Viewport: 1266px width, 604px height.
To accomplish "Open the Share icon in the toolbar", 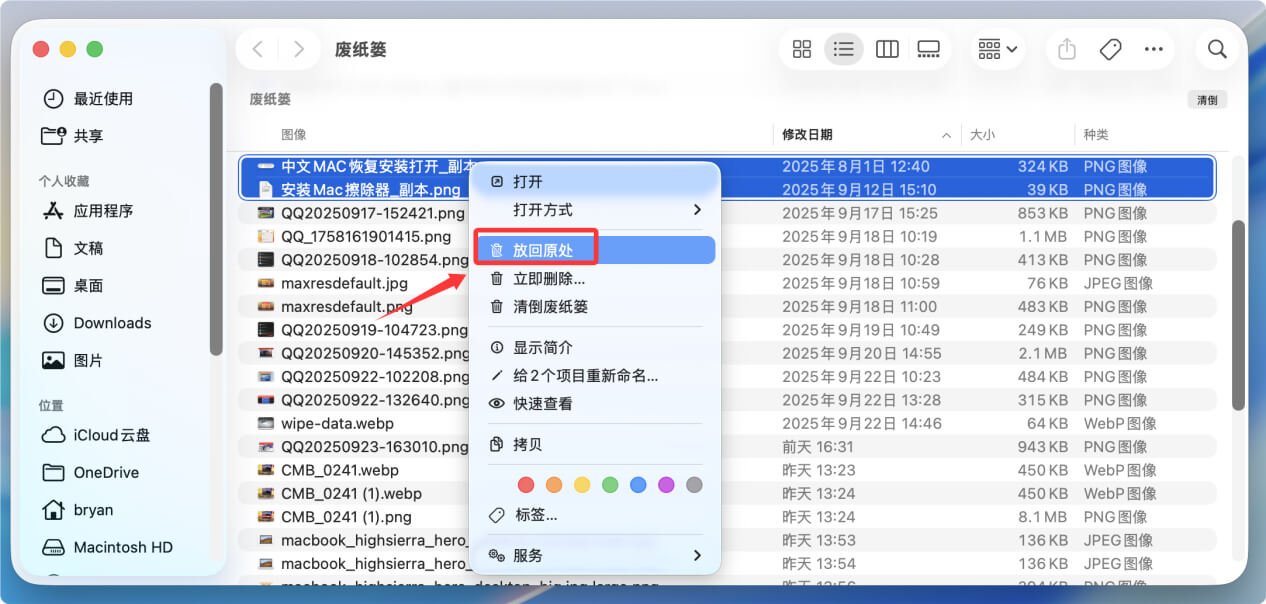I will [x=1065, y=48].
